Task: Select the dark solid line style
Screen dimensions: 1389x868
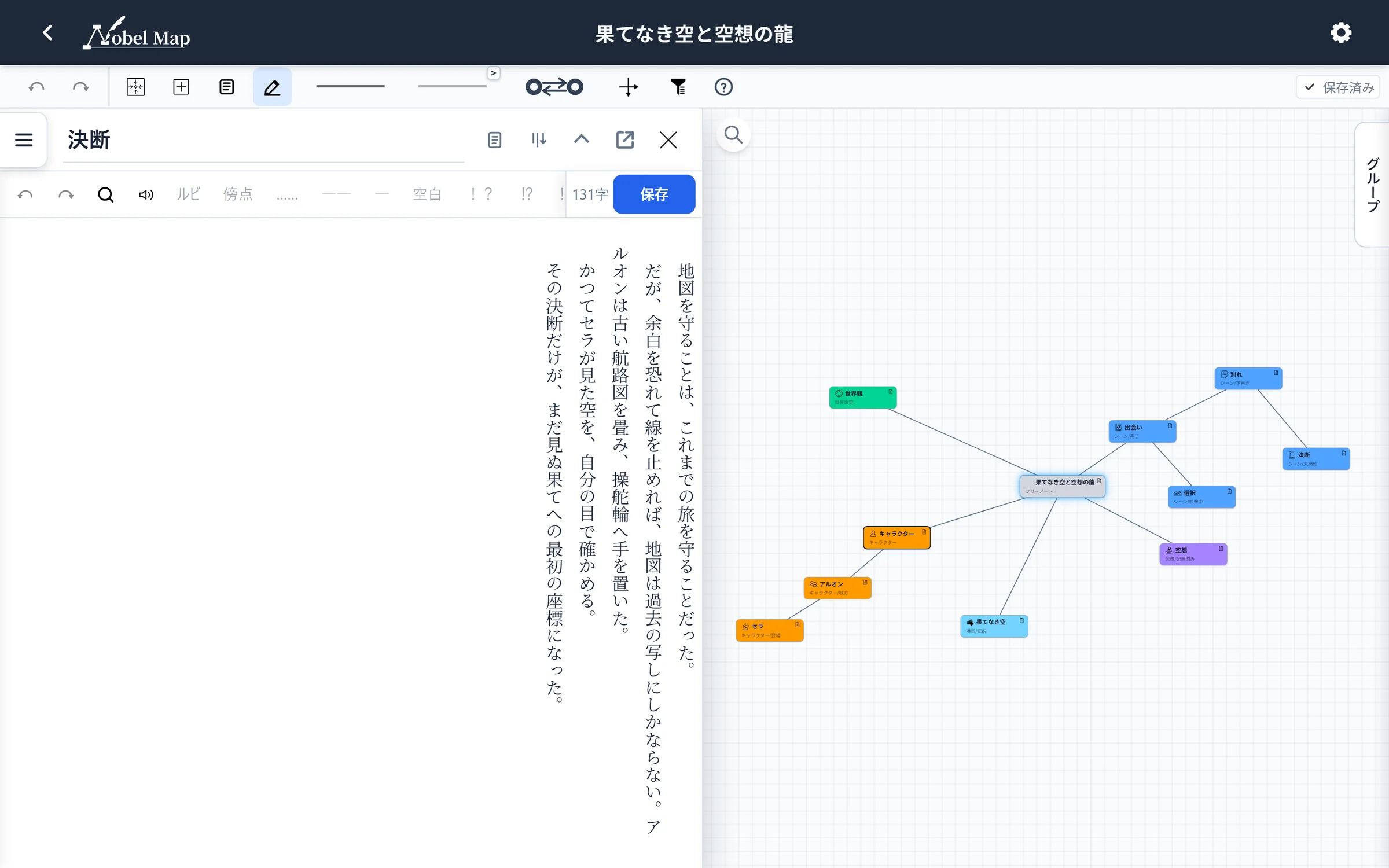Action: 350,87
